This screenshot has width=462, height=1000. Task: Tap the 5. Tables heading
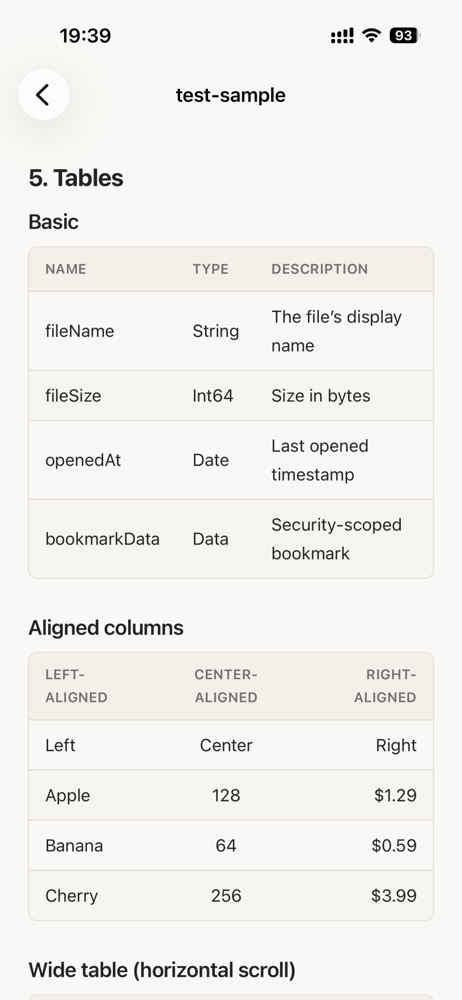(76, 178)
